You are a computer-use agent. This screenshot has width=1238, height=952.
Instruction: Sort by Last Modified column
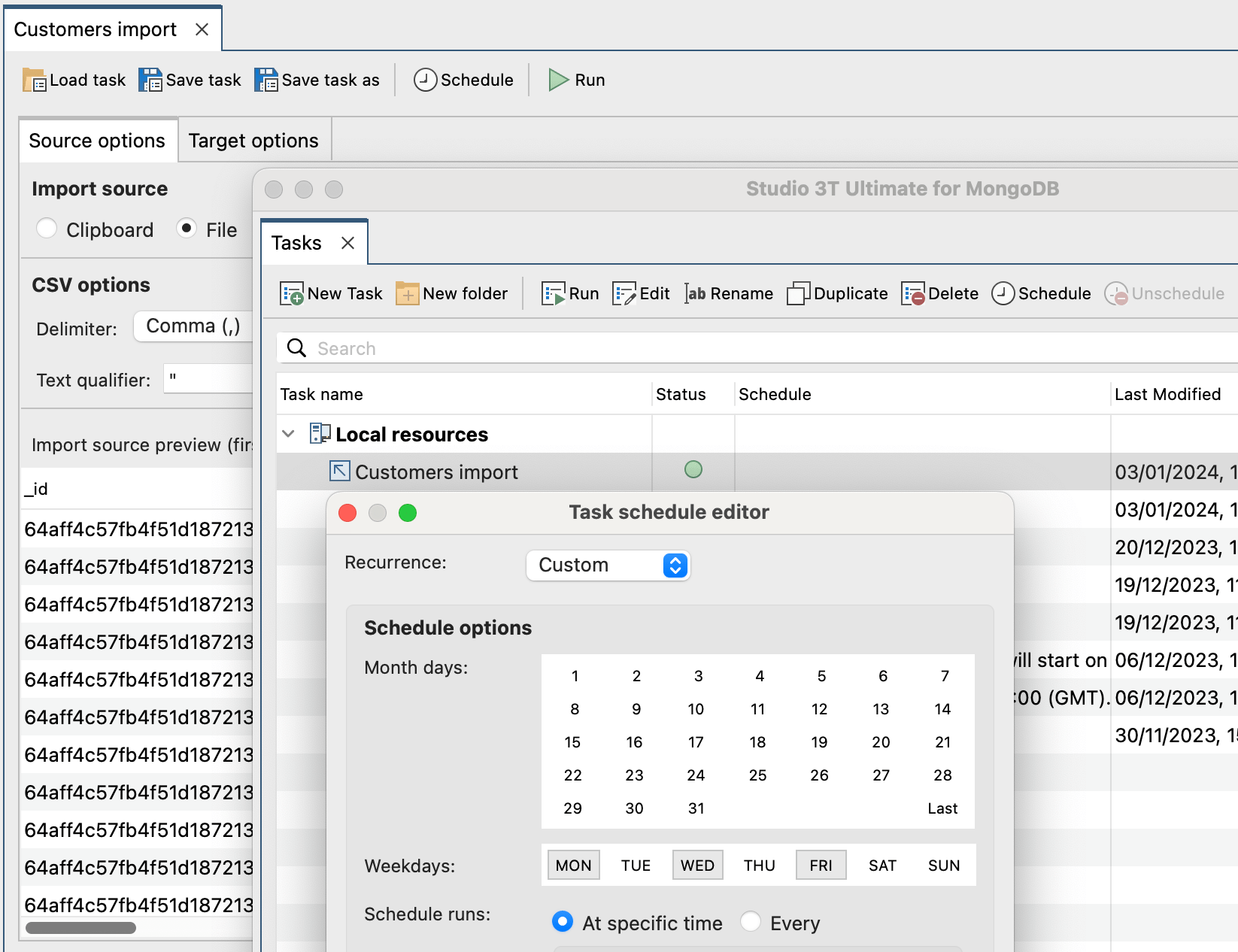click(x=1174, y=394)
